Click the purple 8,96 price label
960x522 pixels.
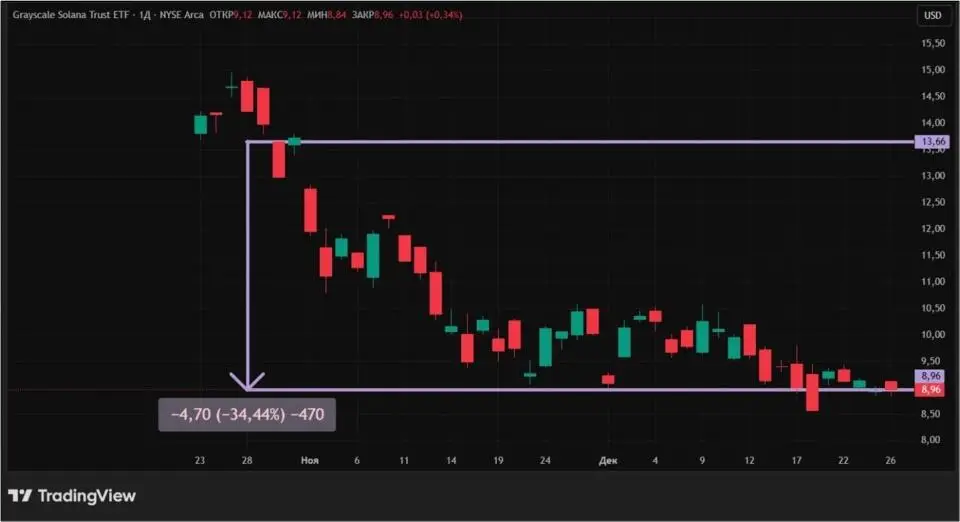coord(930,376)
